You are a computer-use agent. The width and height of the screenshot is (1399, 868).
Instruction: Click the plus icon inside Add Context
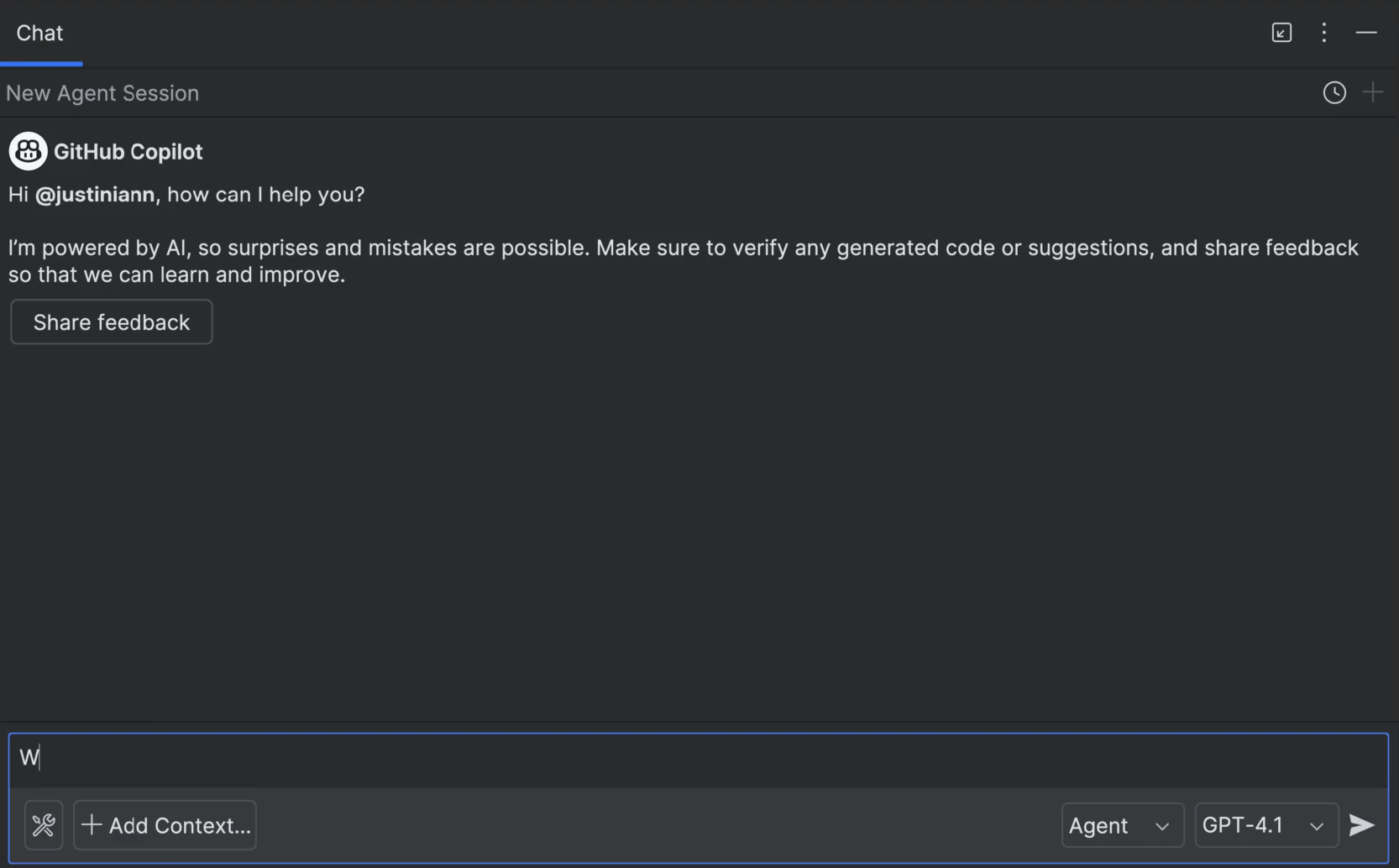[92, 825]
